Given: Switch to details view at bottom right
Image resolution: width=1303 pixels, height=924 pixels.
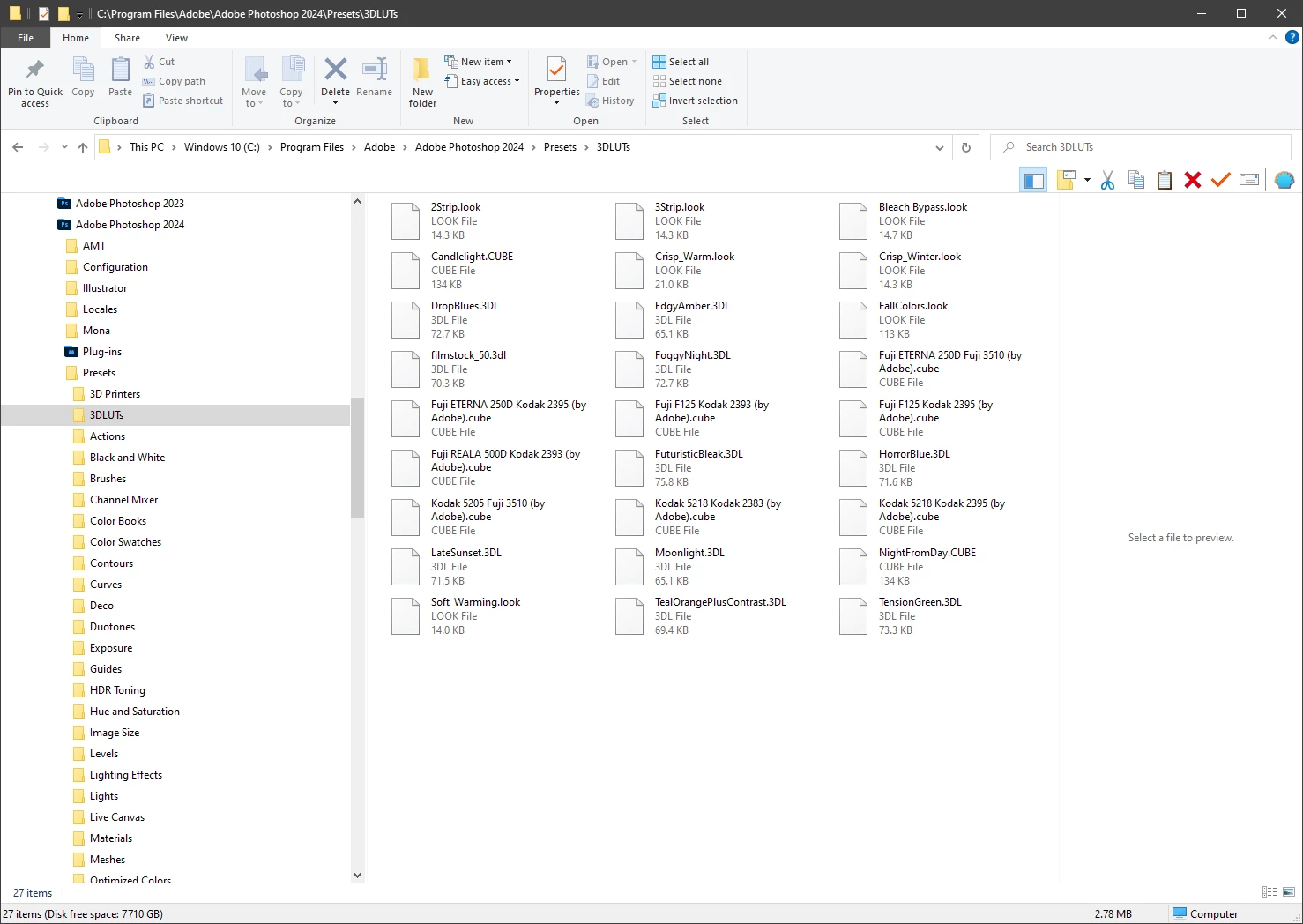Looking at the screenshot, I should click(1269, 892).
